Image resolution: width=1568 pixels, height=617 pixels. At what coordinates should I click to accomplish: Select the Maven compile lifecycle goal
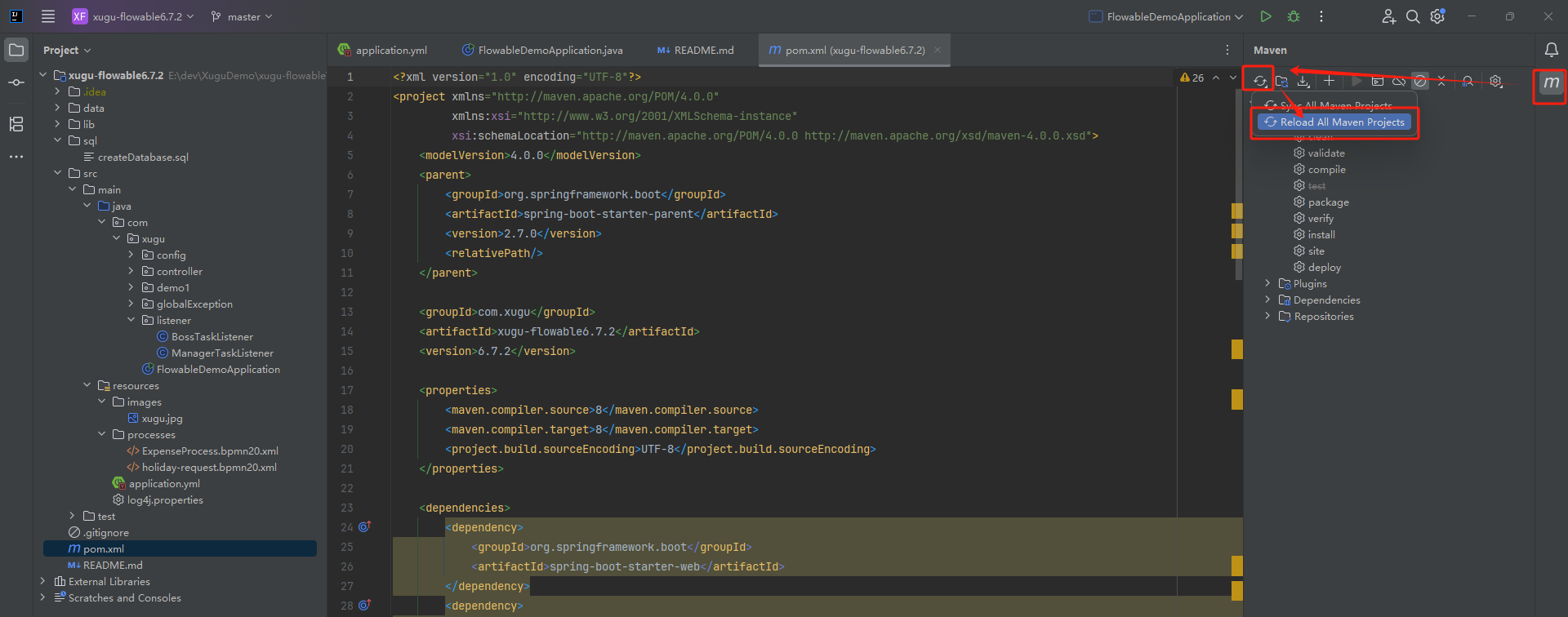tap(1326, 170)
